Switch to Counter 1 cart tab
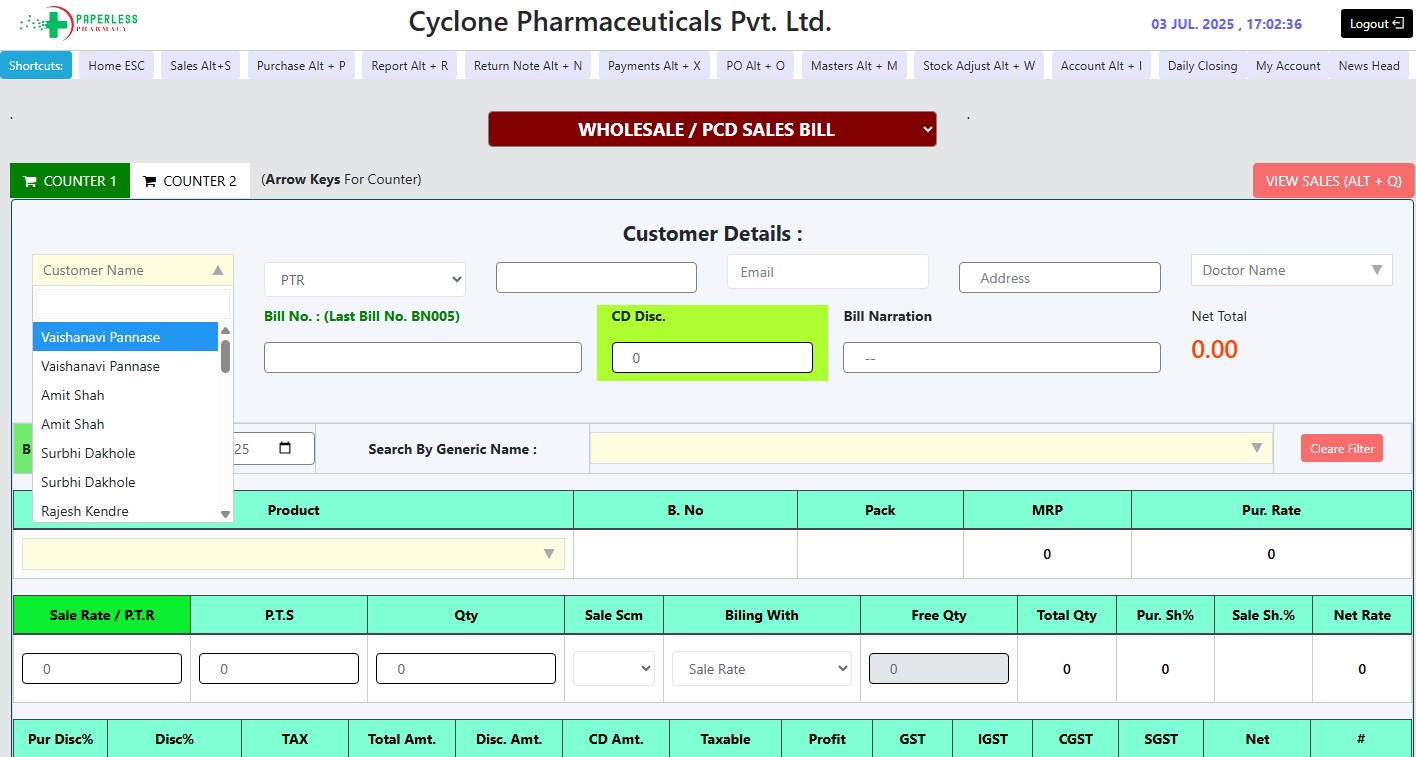The height and width of the screenshot is (757, 1416). pos(70,181)
